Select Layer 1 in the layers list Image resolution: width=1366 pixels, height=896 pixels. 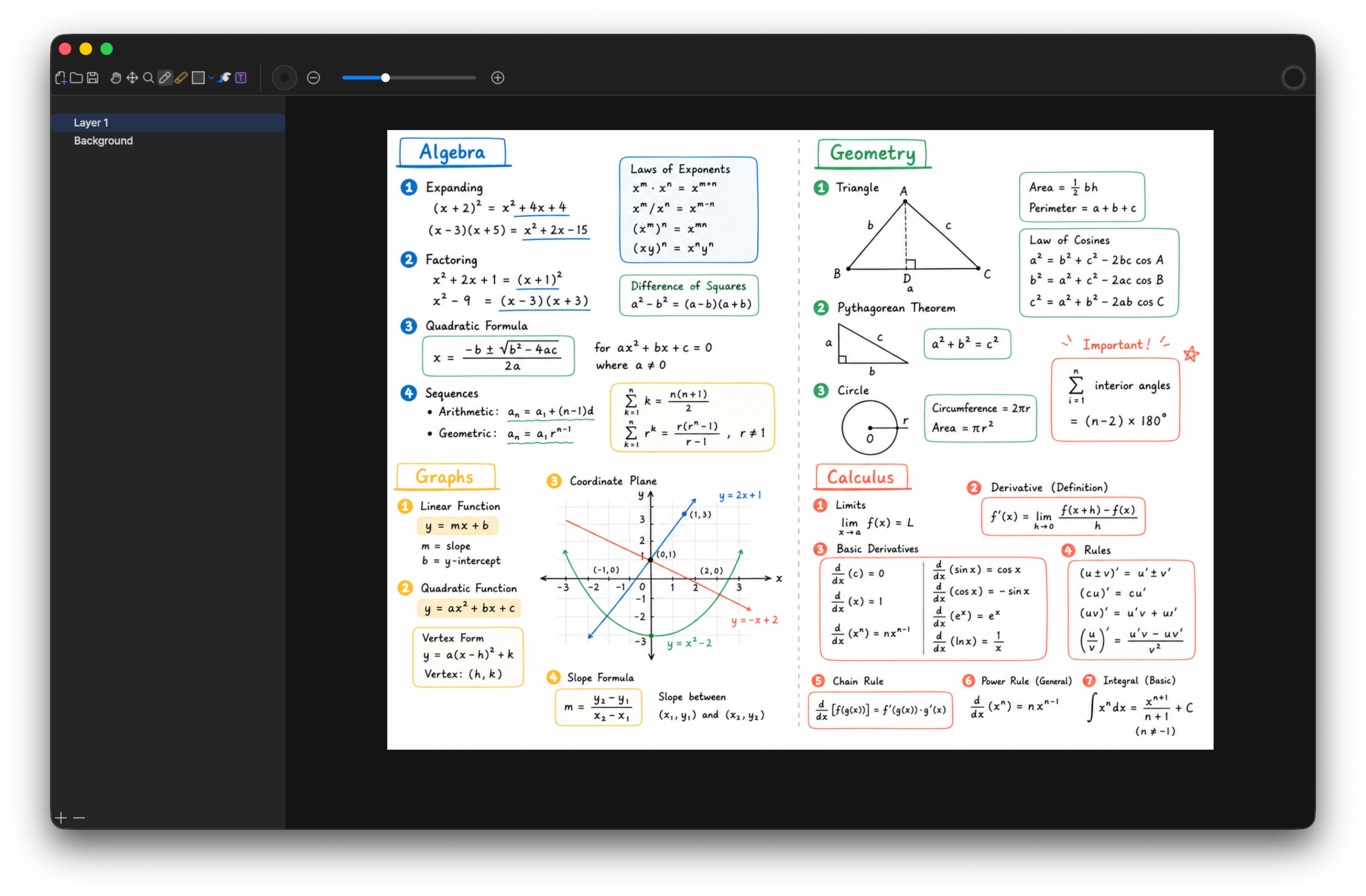pos(168,123)
